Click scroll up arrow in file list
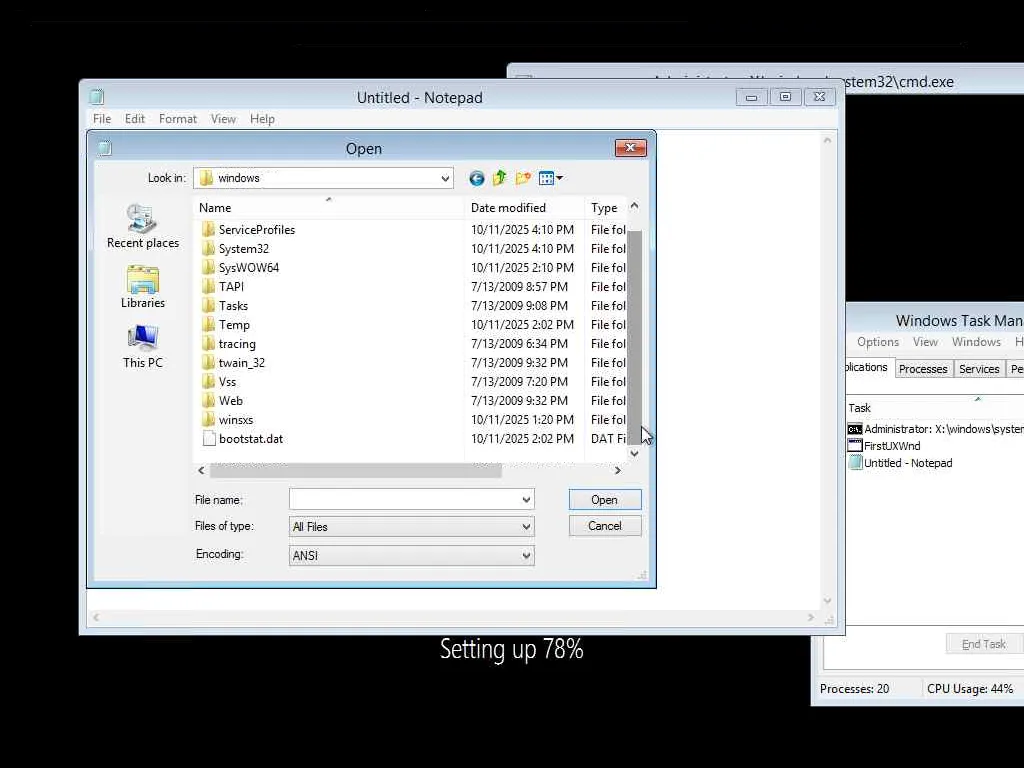Viewport: 1024px width, 768px height. point(634,206)
